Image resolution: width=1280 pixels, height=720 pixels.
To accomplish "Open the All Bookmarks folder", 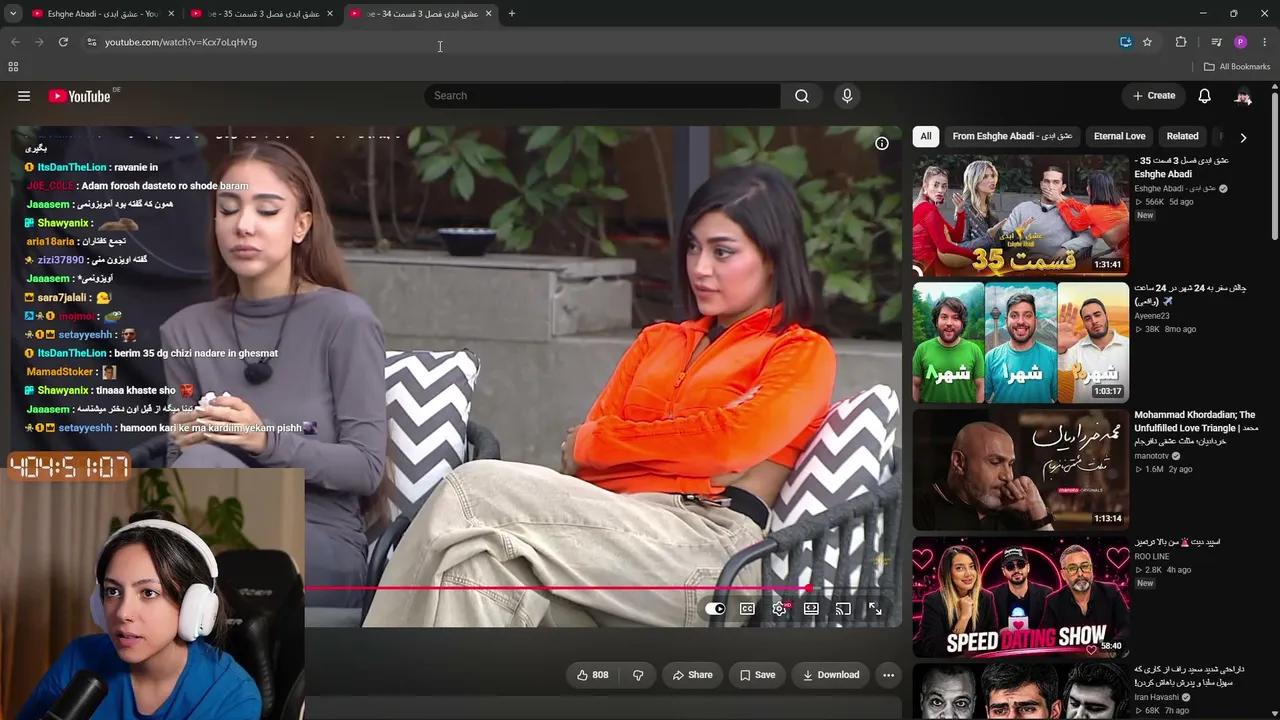I will [1237, 67].
